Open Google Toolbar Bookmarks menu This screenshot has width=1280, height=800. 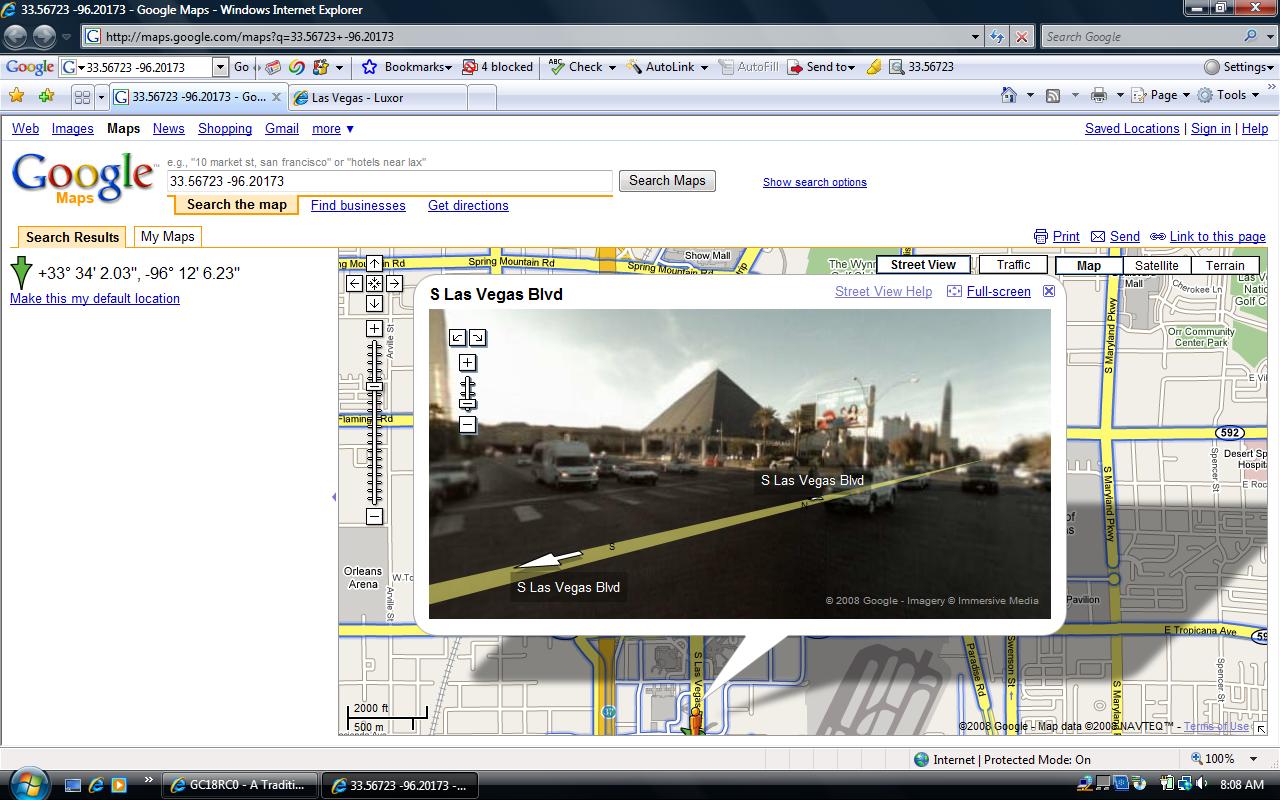405,67
